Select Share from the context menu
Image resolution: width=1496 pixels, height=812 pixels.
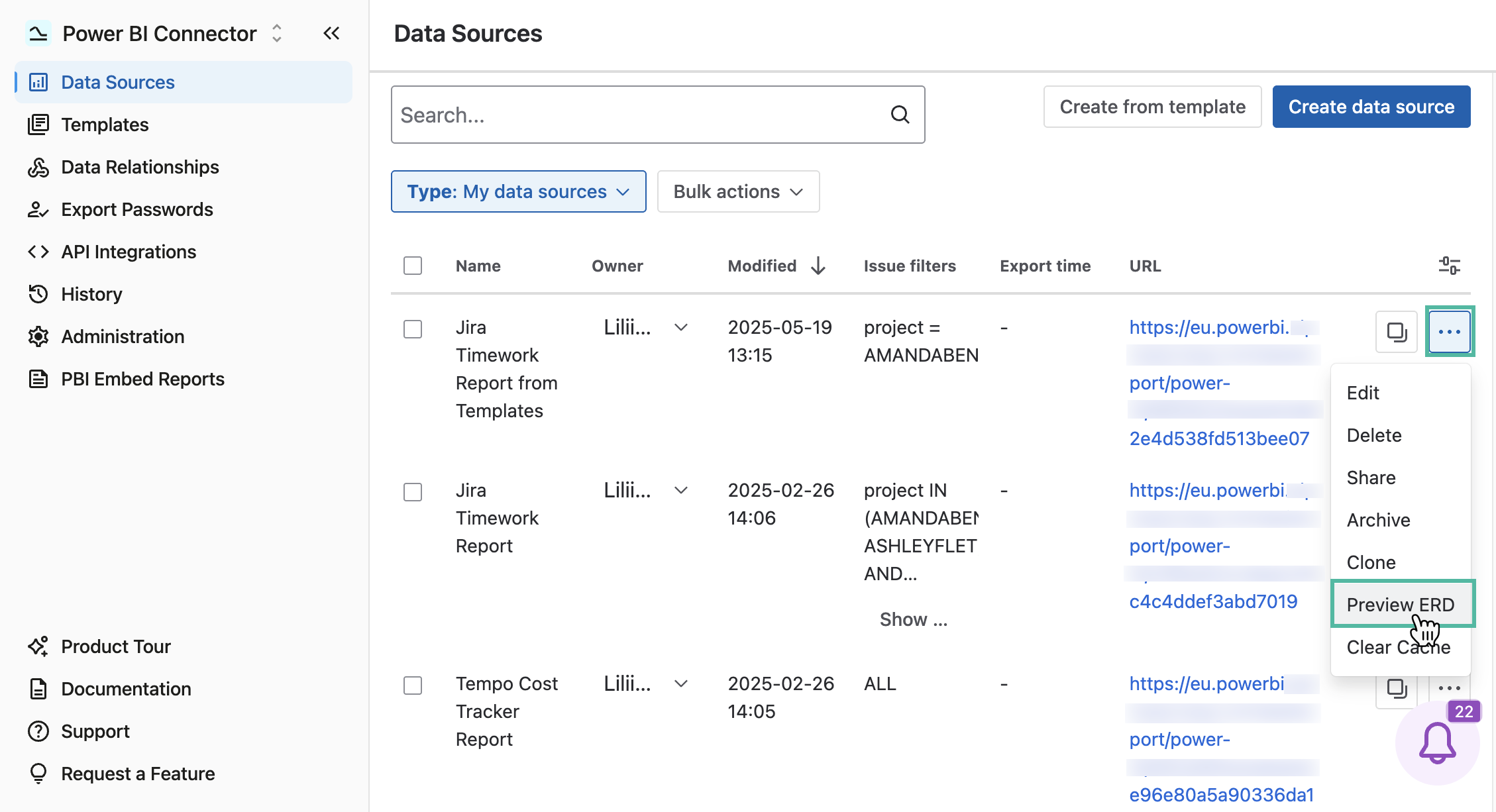click(x=1401, y=478)
